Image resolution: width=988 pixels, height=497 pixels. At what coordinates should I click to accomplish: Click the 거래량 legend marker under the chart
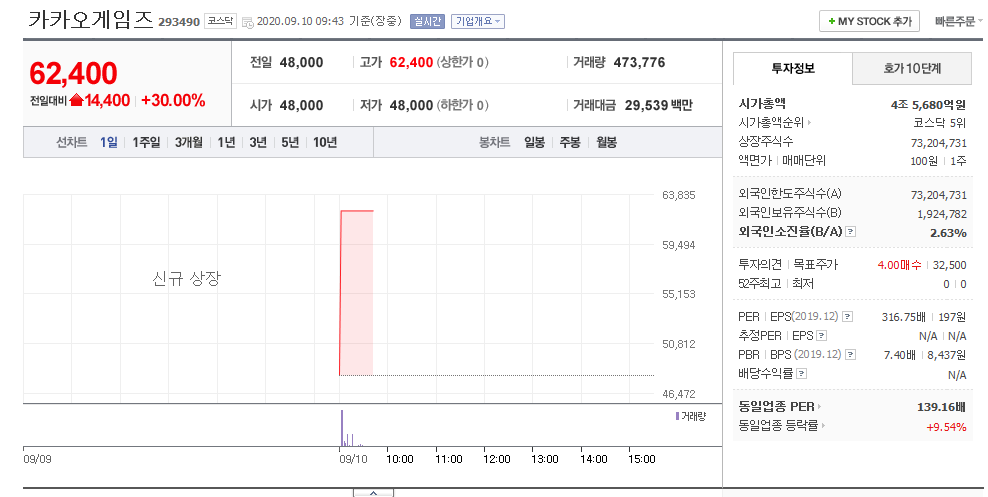(677, 416)
